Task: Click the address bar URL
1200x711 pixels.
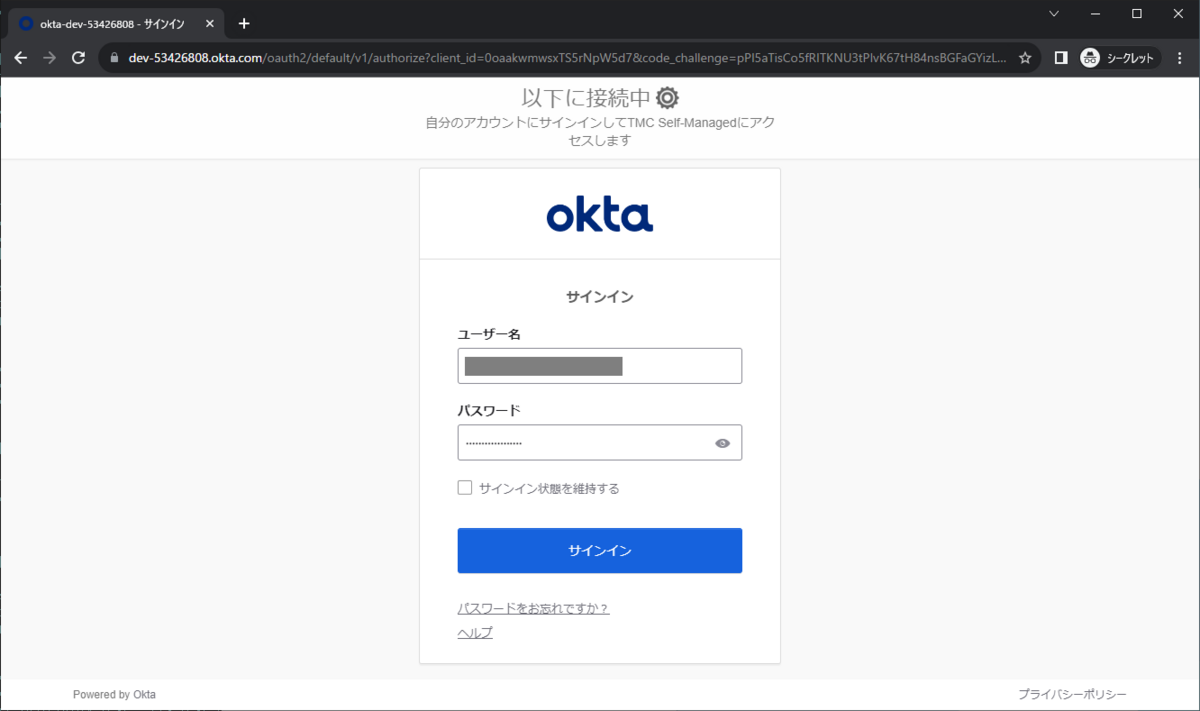Action: [x=567, y=58]
